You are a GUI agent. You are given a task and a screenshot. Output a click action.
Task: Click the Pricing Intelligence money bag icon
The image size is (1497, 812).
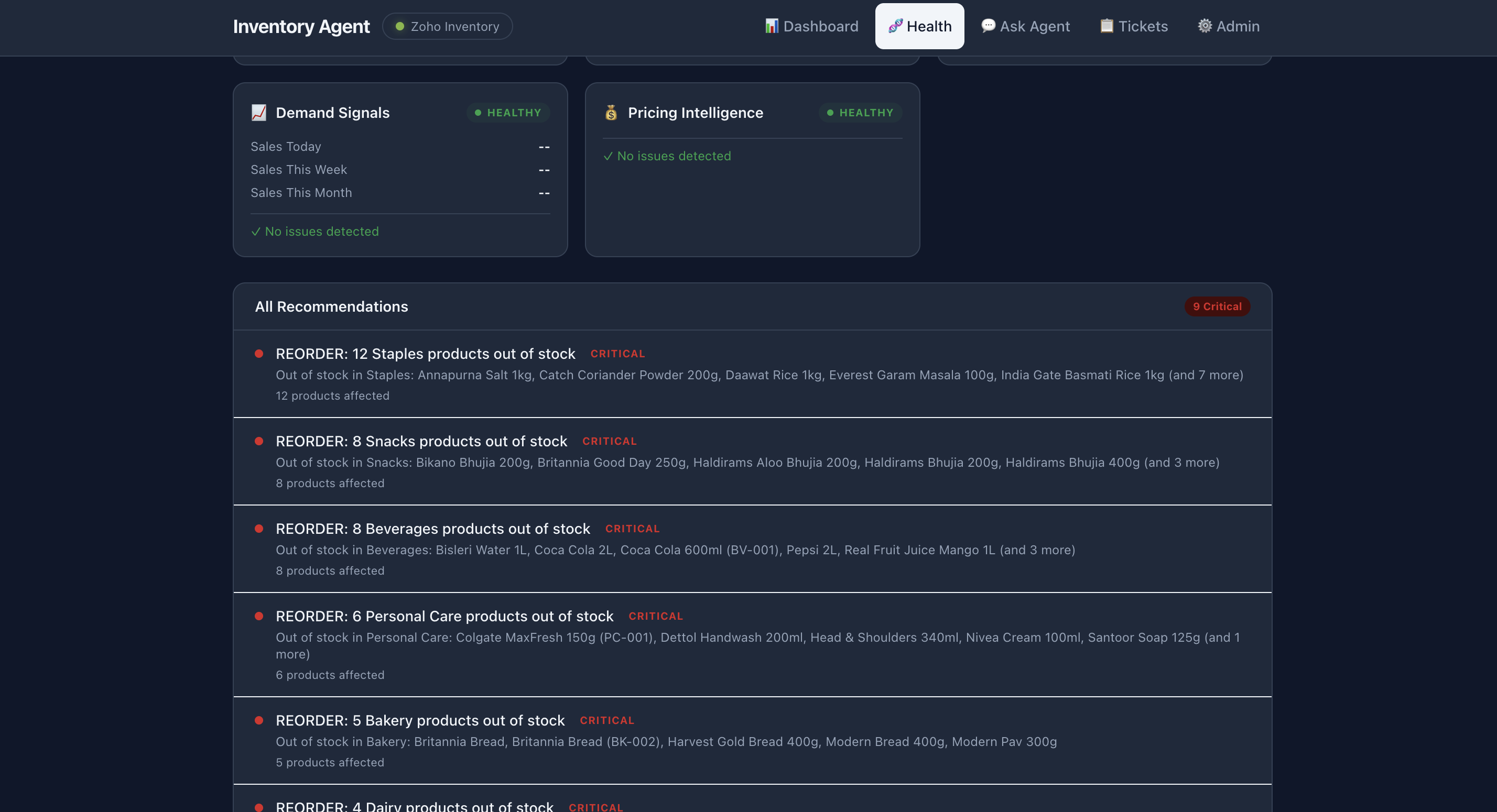[x=611, y=112]
